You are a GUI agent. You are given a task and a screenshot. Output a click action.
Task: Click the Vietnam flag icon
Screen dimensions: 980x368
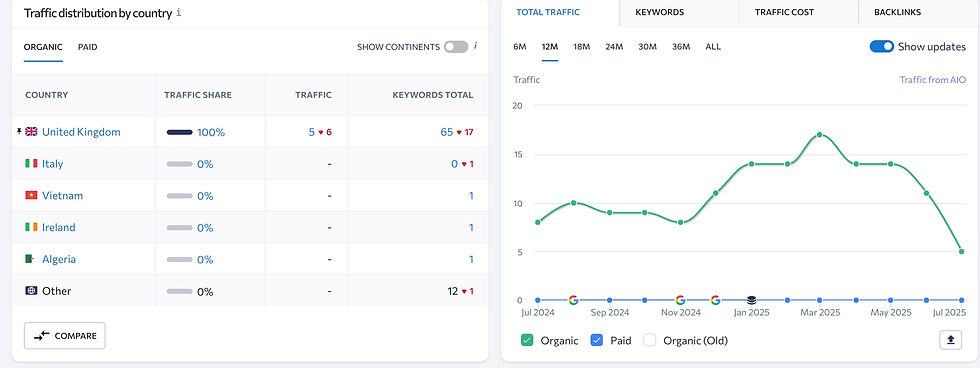[x=31, y=196]
